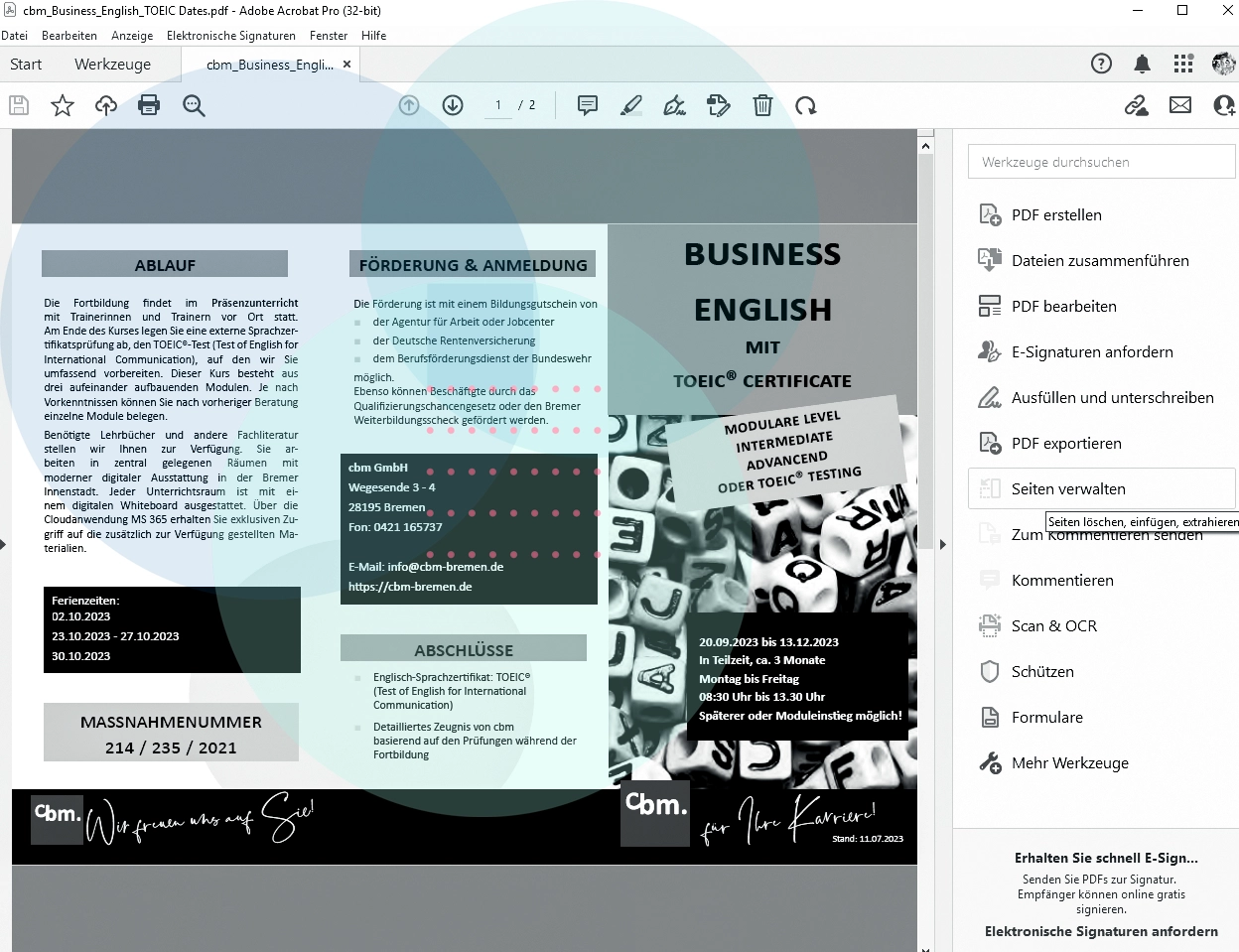Image resolution: width=1239 pixels, height=952 pixels.
Task: Open Ausfüllen und unterschreiben tool
Action: tap(1101, 398)
